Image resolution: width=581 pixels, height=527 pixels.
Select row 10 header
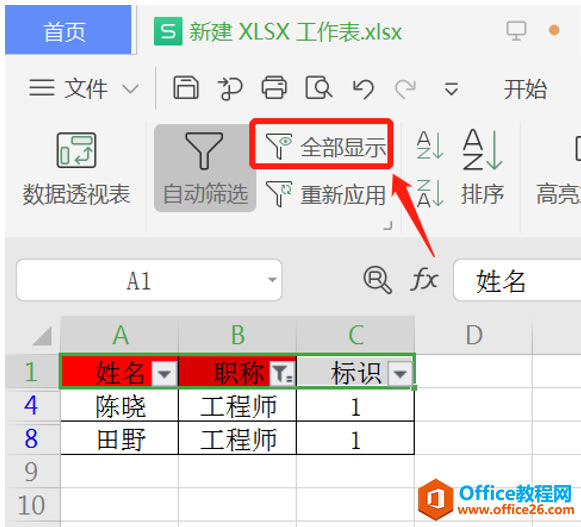(x=32, y=504)
